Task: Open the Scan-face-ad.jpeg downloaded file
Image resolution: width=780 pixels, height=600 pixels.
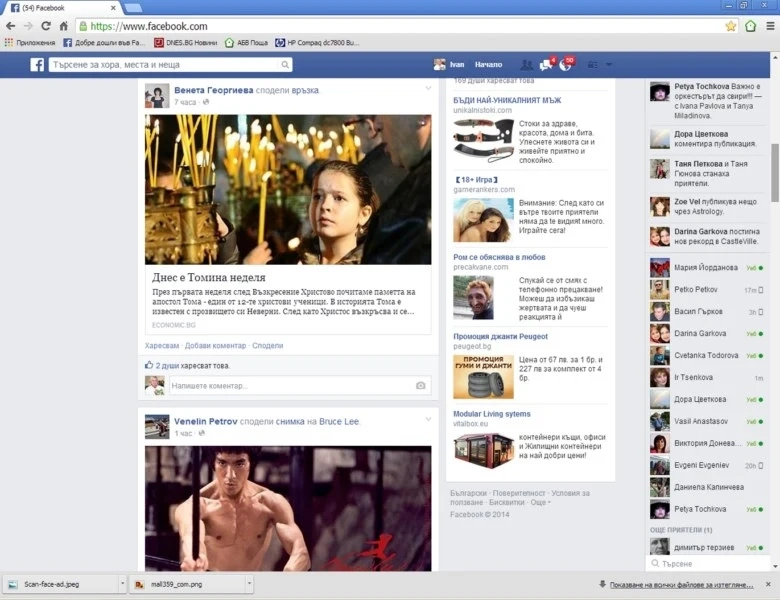Action: (62, 584)
